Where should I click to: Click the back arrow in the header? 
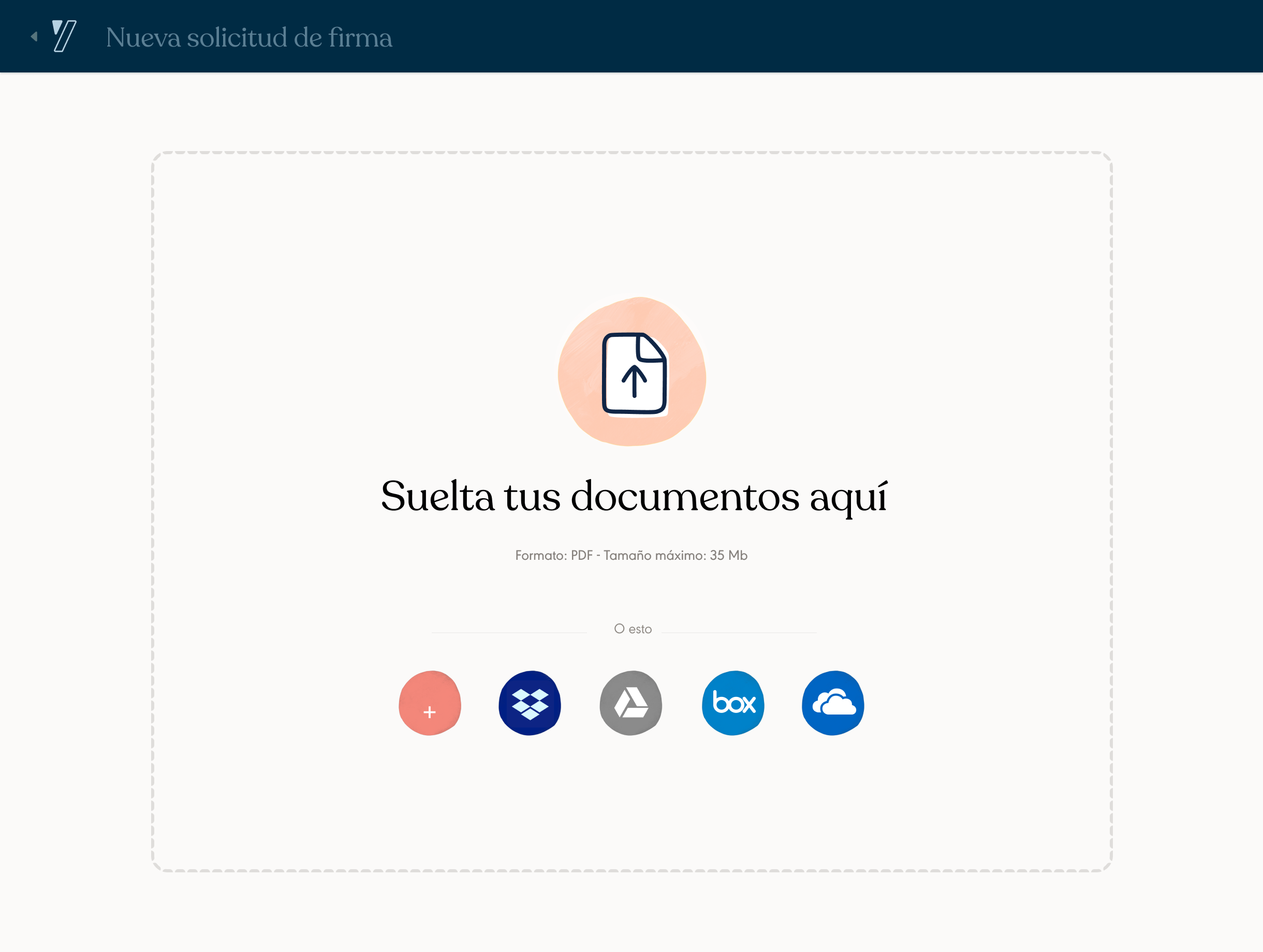(x=34, y=37)
